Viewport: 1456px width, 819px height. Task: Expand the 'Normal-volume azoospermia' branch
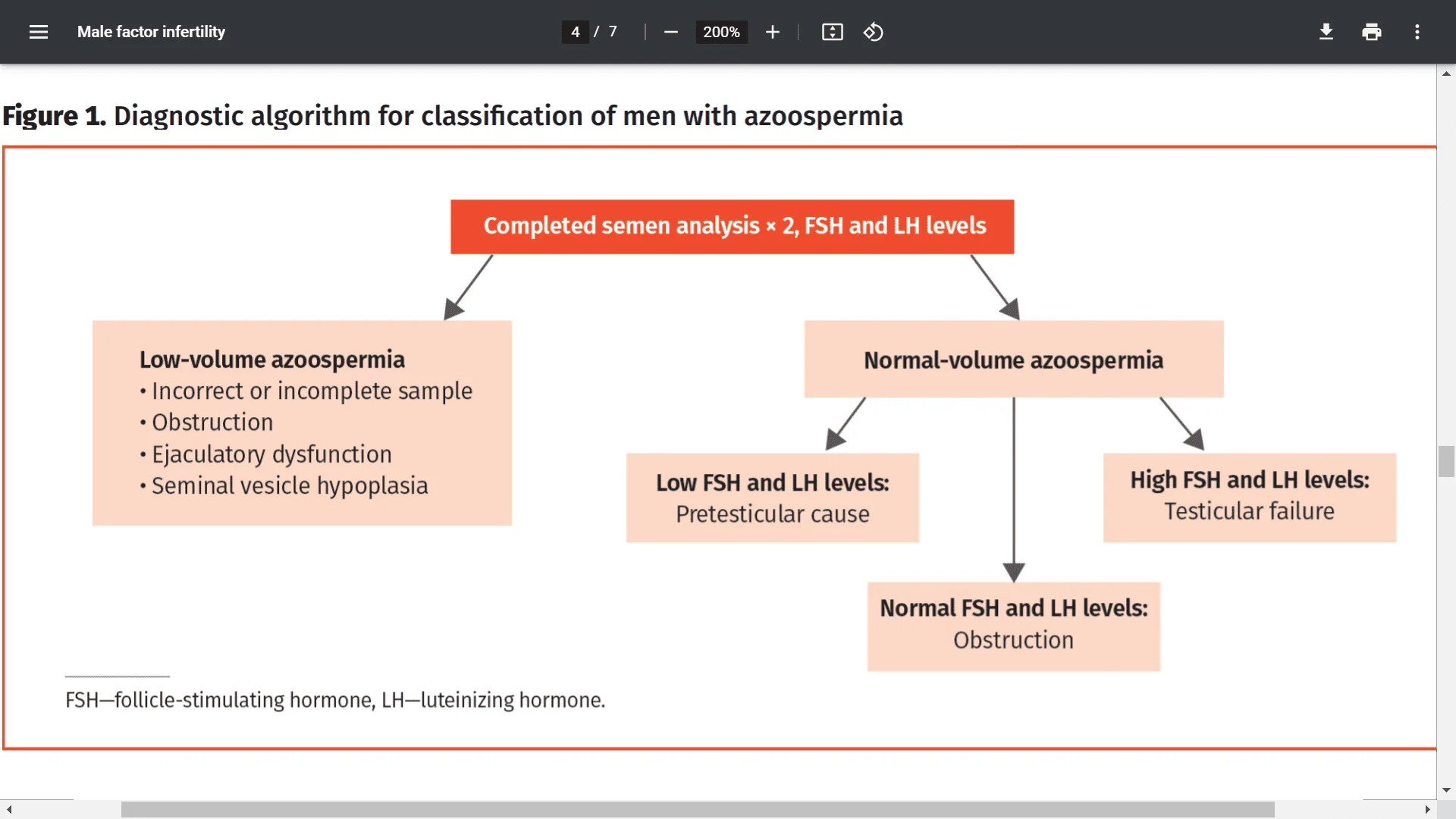(x=1013, y=359)
